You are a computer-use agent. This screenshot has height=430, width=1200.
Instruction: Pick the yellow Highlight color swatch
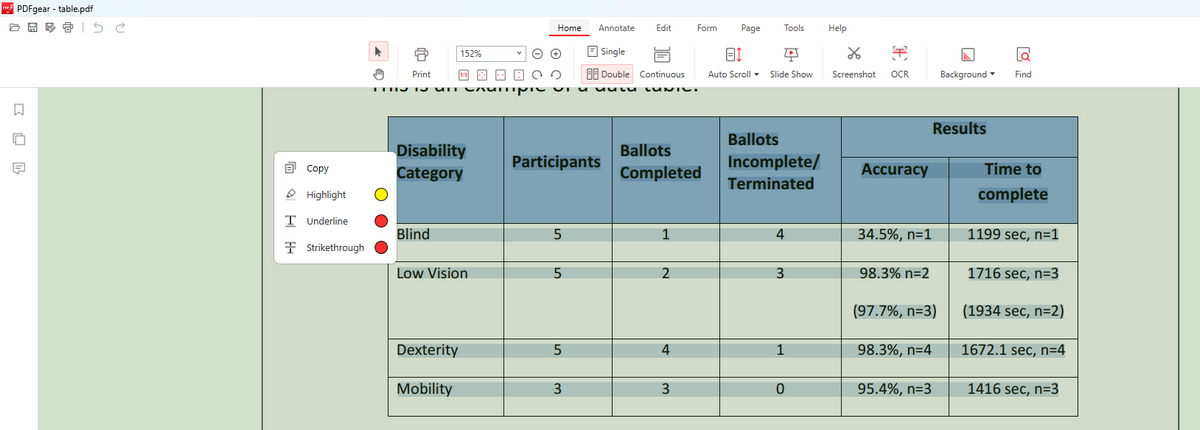(380, 195)
